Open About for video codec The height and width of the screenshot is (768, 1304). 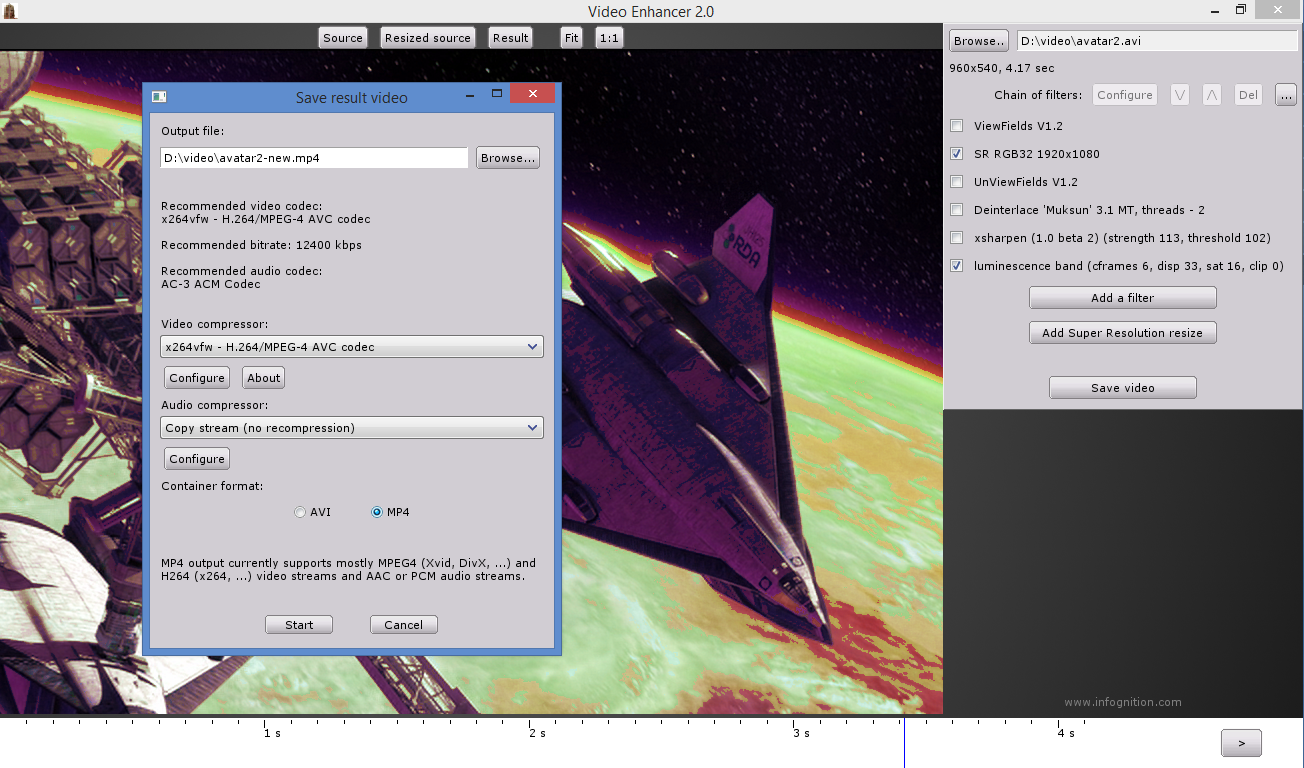pyautogui.click(x=264, y=378)
